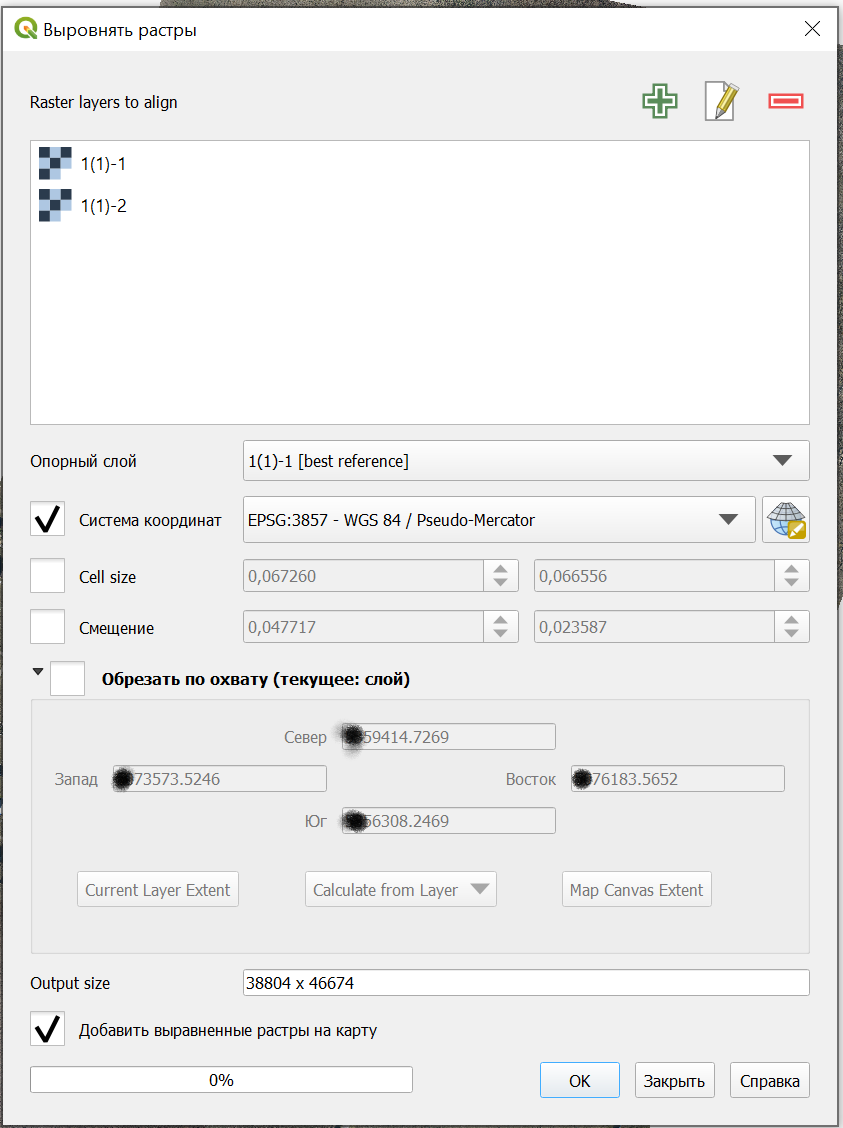Click the OK button
This screenshot has height=1128, width=843.
point(580,1080)
